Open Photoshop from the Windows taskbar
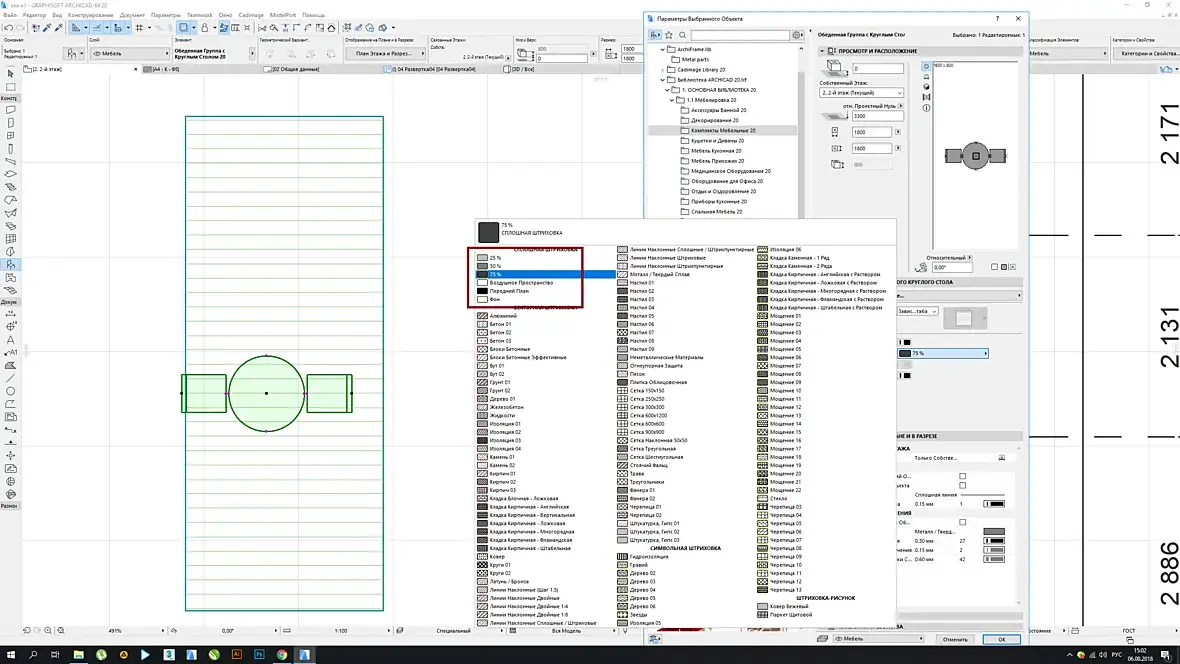 click(258, 654)
